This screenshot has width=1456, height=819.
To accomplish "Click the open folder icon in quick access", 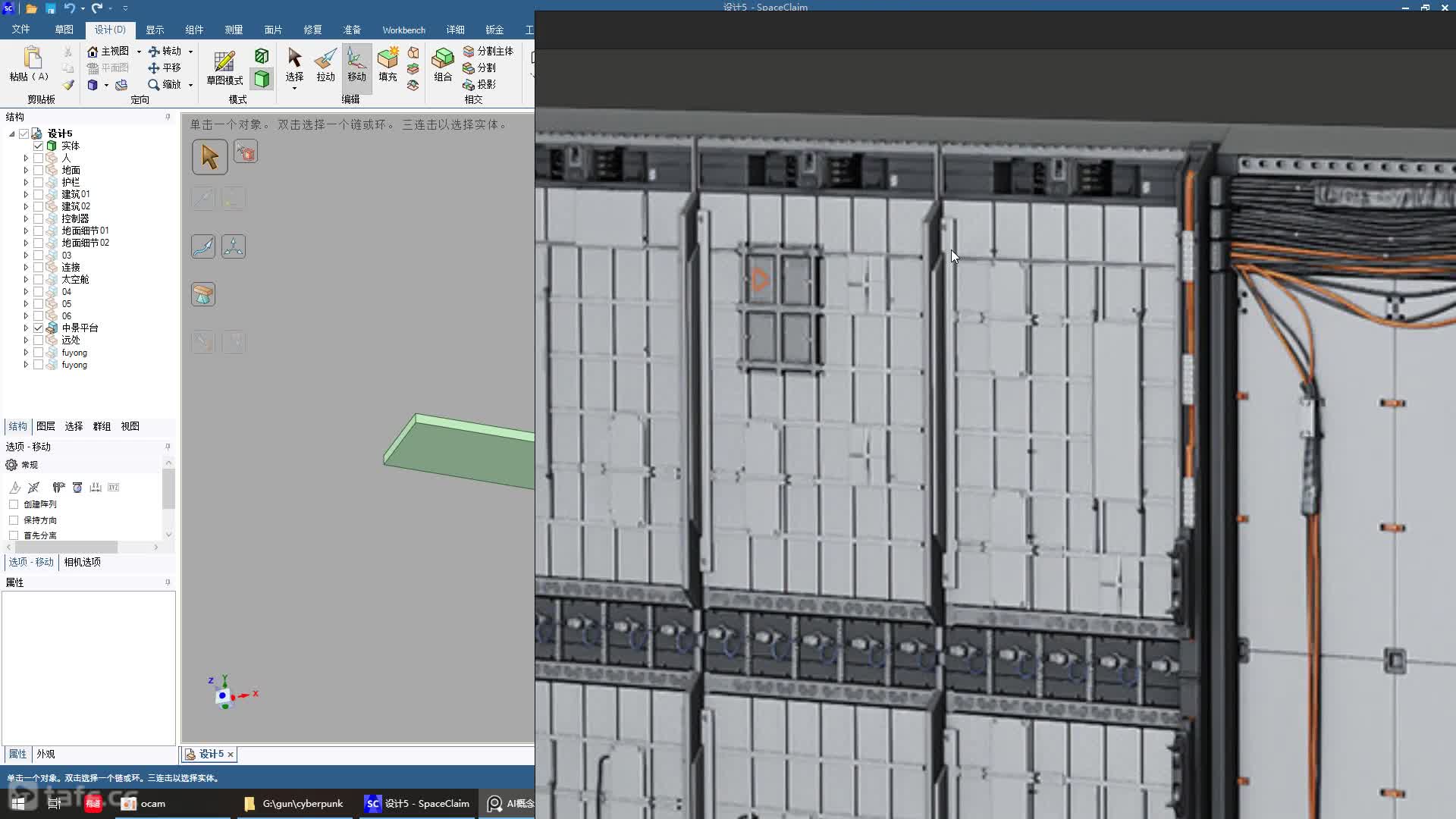I will pos(31,8).
